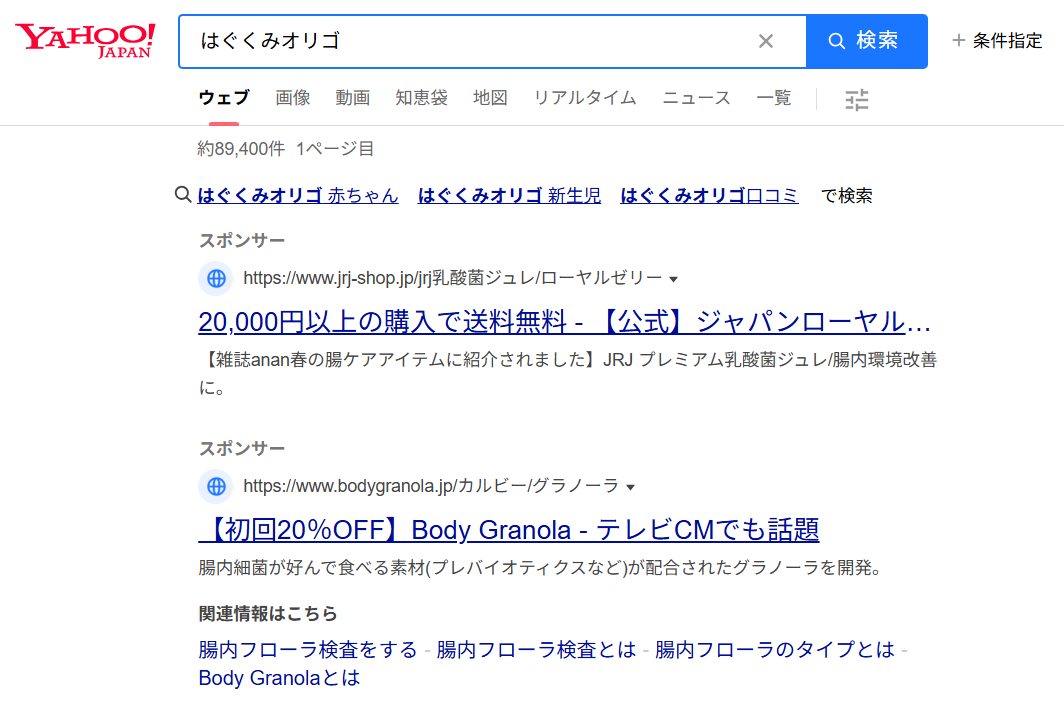
Task: Open the ニュース tab
Action: coord(696,98)
